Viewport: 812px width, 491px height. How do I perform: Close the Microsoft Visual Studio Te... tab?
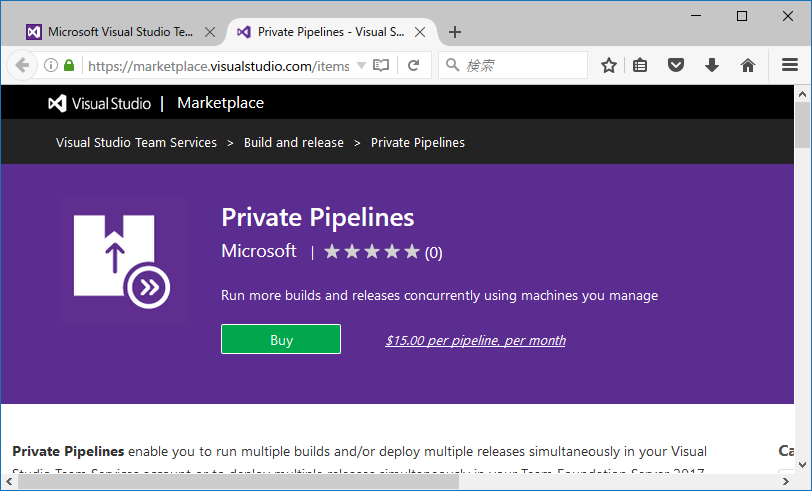click(x=210, y=32)
